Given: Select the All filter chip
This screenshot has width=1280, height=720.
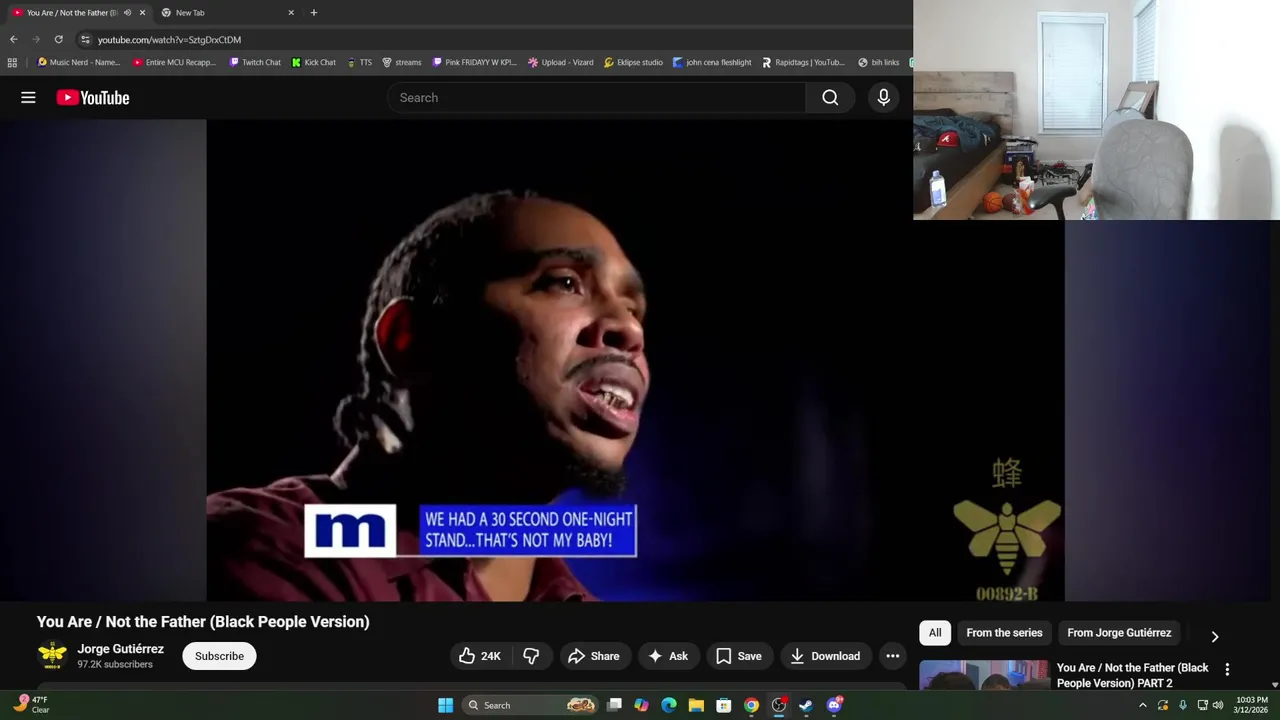Looking at the screenshot, I should 935,632.
